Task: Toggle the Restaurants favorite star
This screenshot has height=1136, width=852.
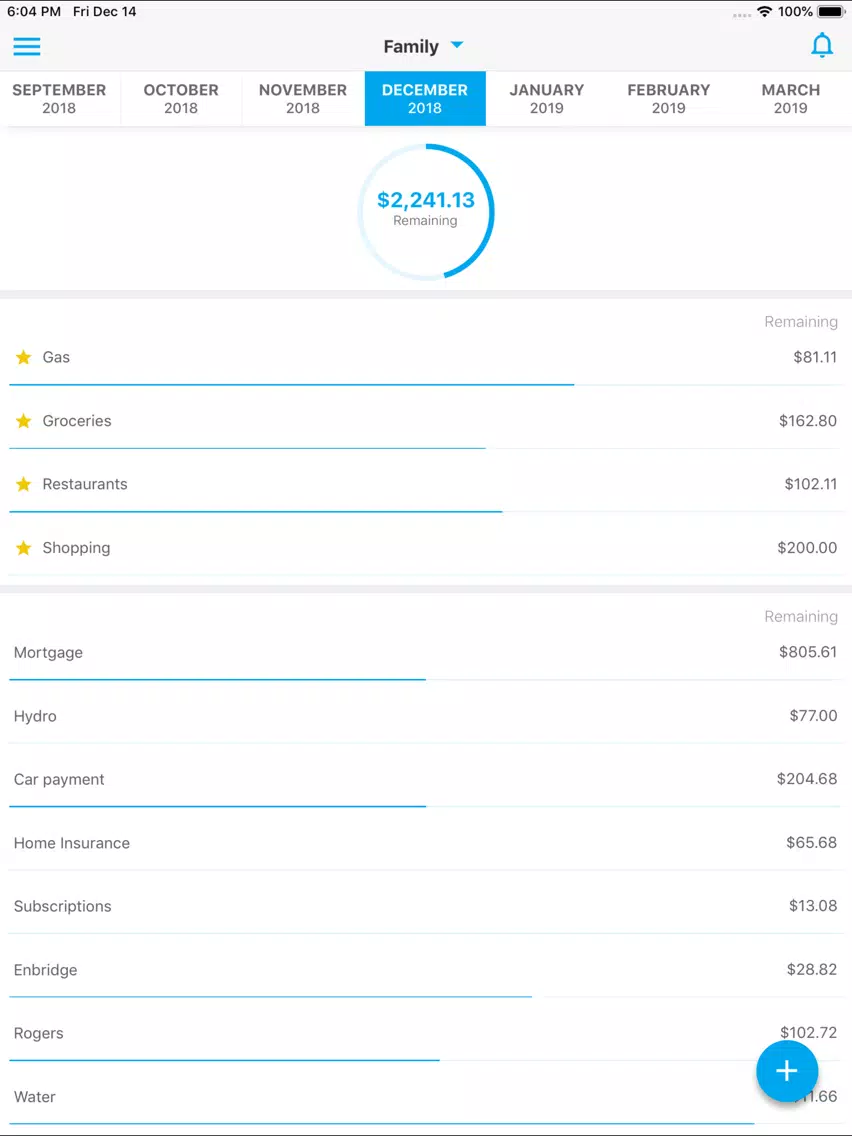Action: pos(24,484)
